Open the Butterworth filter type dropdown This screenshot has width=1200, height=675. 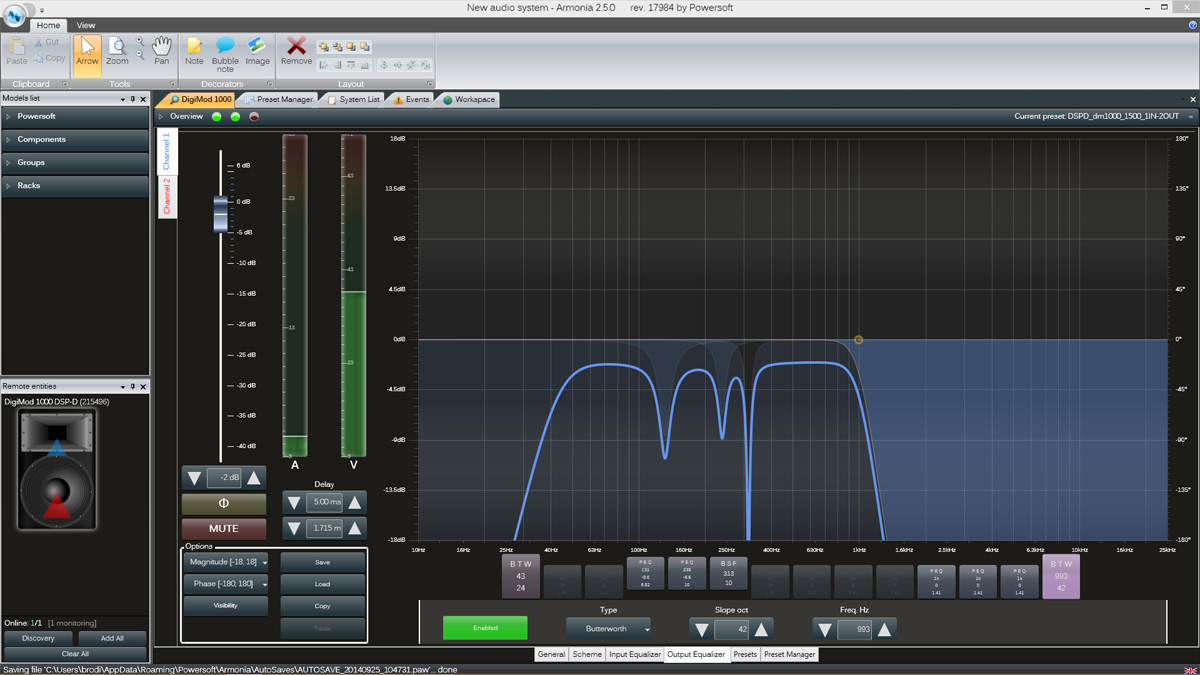pos(609,629)
